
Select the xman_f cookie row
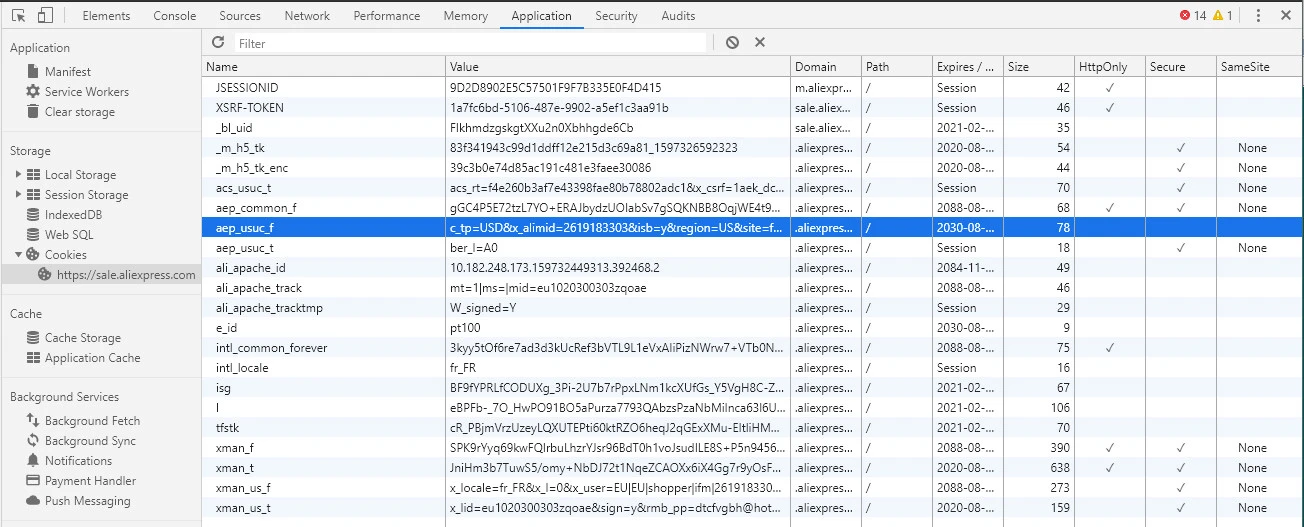coord(753,448)
